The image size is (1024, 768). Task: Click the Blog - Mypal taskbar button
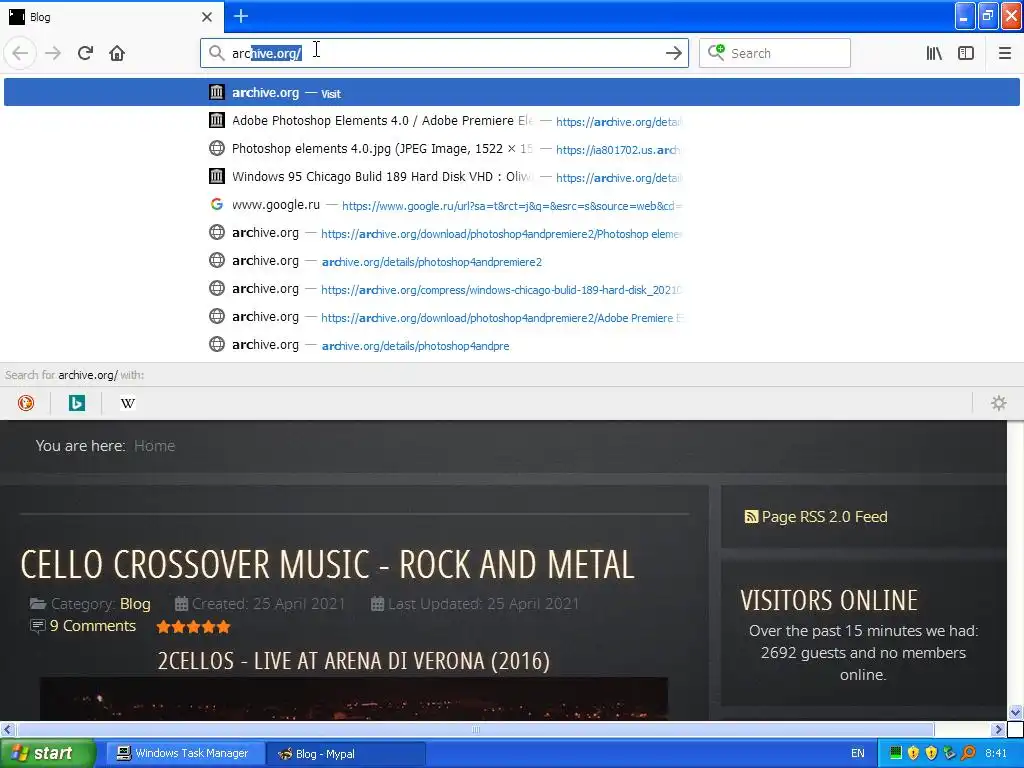coord(346,753)
